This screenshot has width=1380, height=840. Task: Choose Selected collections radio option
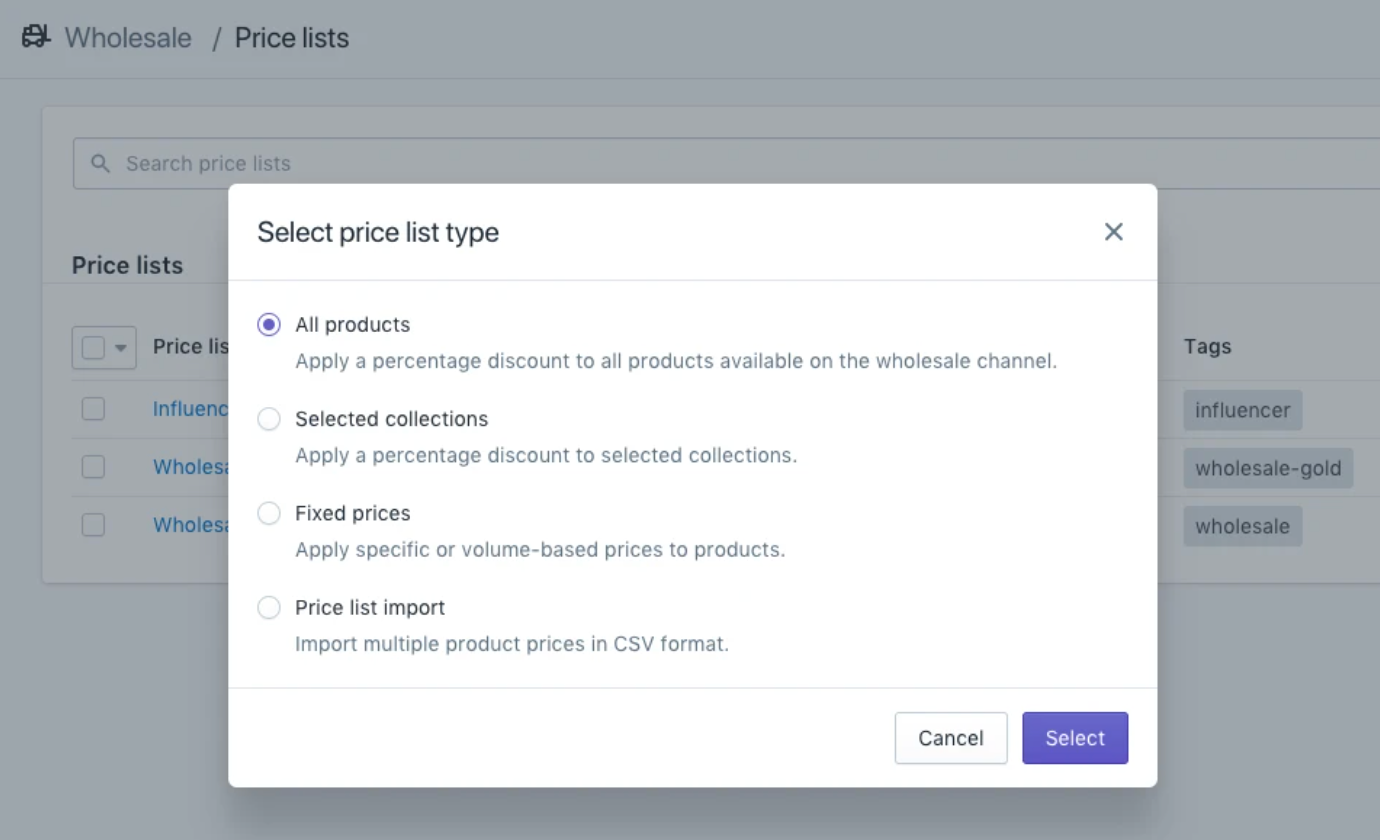(269, 419)
